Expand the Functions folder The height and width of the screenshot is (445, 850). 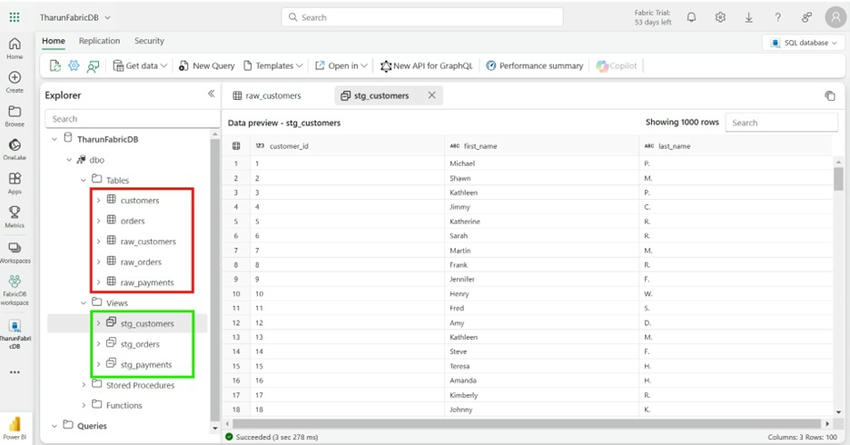pos(83,405)
